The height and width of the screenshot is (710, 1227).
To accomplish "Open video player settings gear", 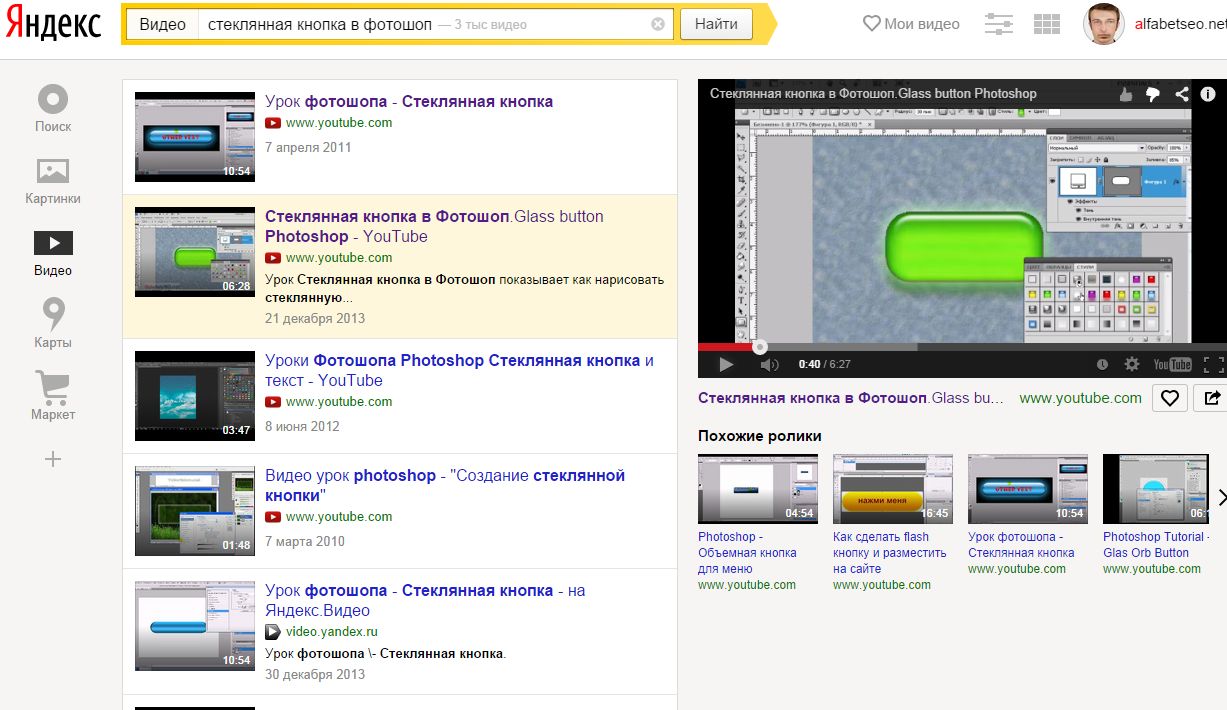I will coord(1132,365).
